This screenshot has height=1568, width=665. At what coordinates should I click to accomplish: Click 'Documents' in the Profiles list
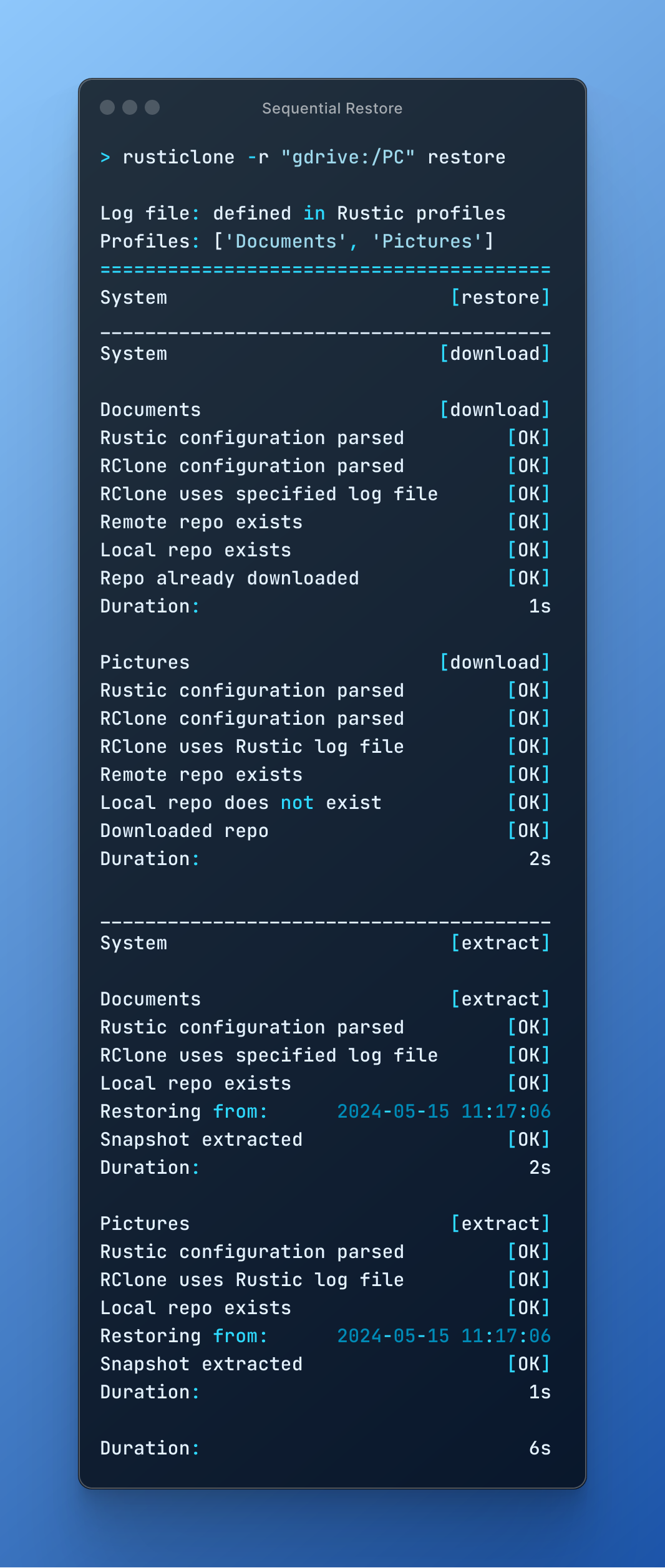tap(286, 241)
